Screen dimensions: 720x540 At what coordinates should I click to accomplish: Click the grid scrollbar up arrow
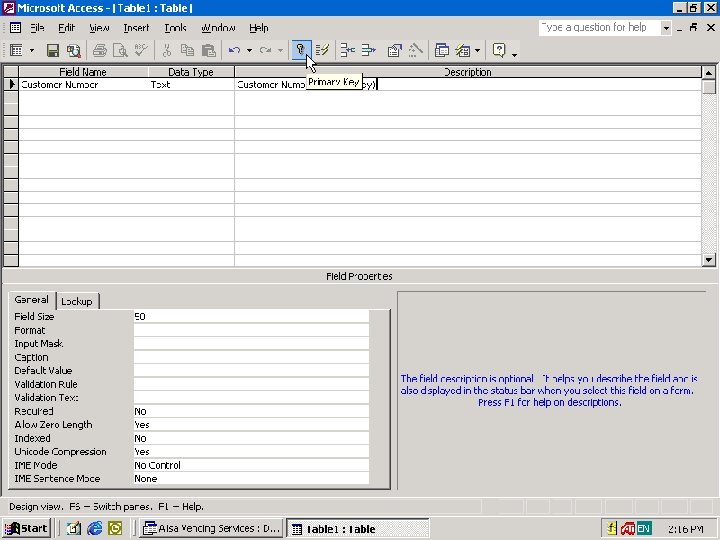(x=709, y=73)
